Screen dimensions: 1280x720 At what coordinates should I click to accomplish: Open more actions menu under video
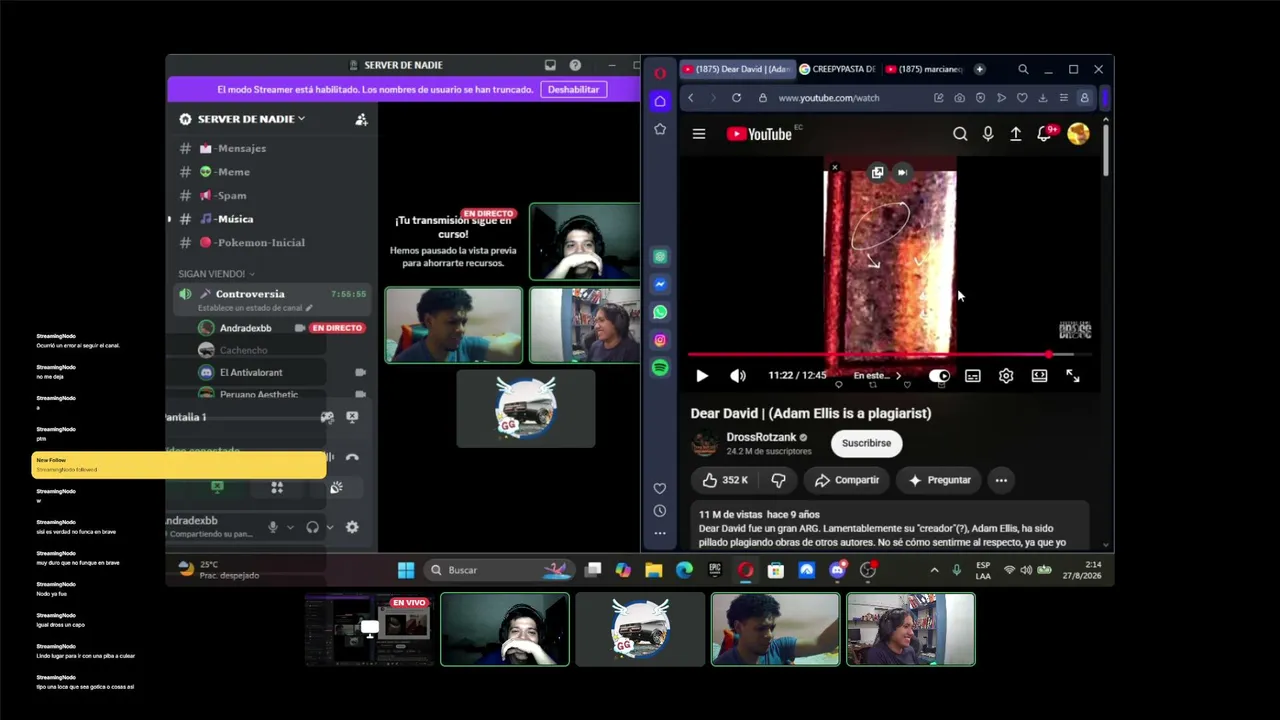tap(1001, 480)
